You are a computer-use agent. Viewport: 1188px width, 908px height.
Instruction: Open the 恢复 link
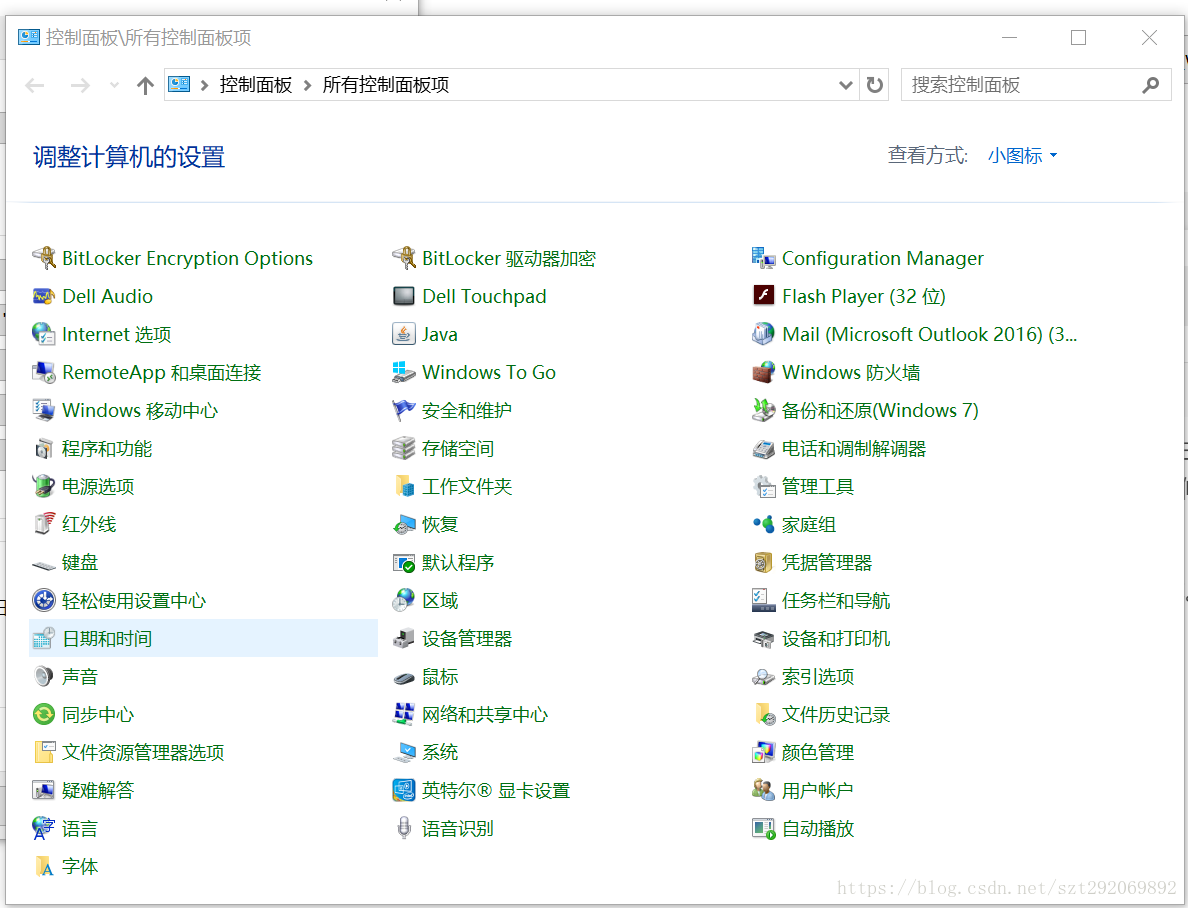tap(439, 524)
